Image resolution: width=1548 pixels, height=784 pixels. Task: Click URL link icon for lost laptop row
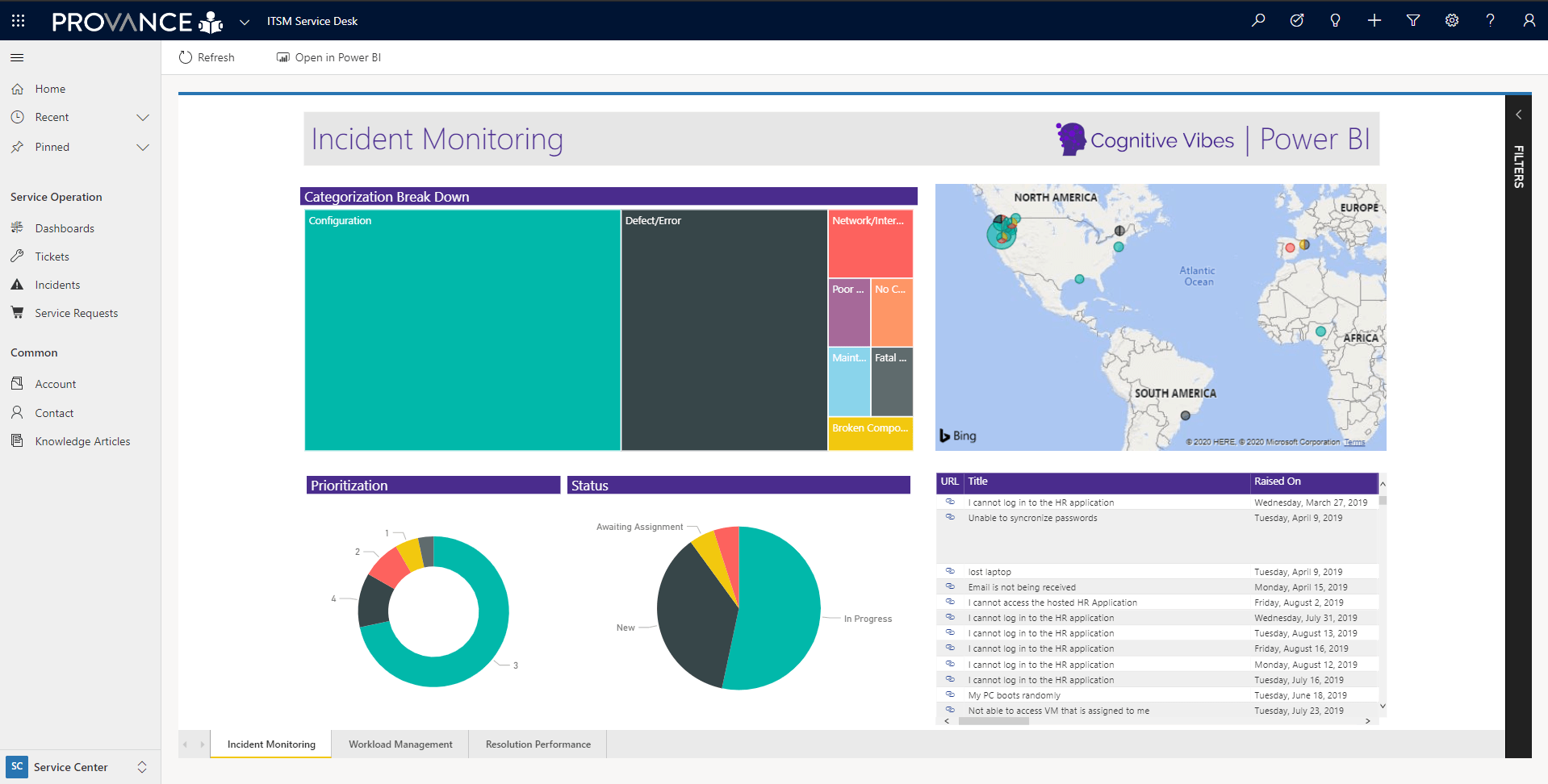(950, 571)
